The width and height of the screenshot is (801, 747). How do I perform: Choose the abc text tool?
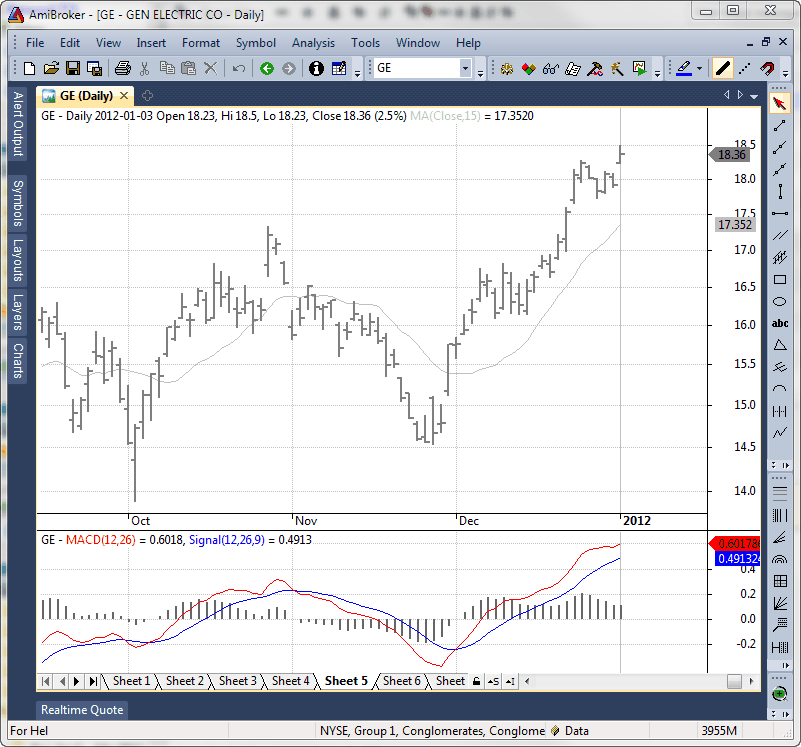tap(780, 323)
